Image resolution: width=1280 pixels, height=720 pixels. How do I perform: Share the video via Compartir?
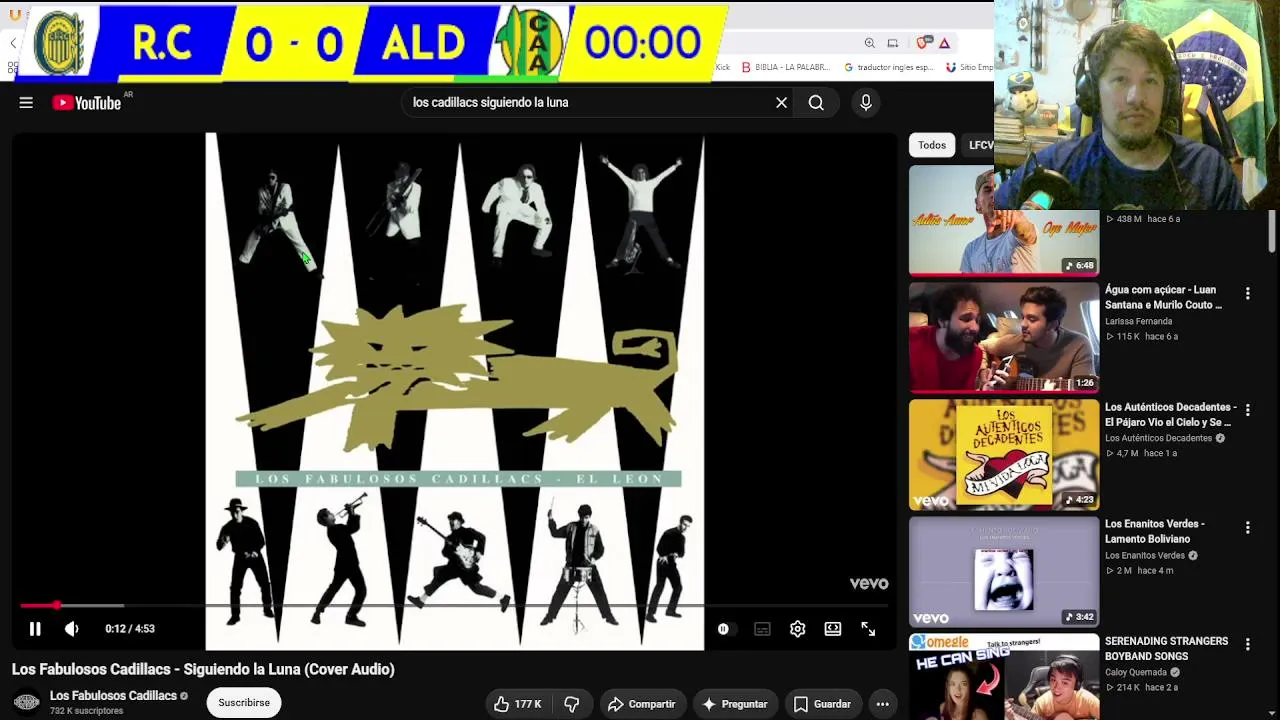642,704
